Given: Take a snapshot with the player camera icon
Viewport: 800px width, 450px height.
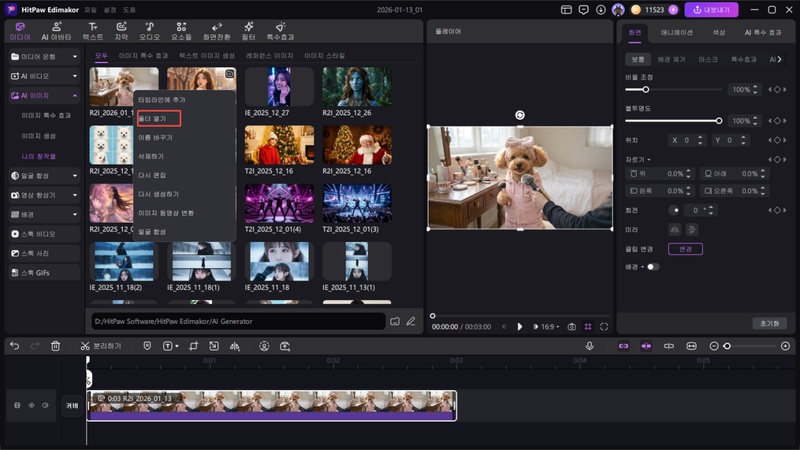Looking at the screenshot, I should click(571, 326).
